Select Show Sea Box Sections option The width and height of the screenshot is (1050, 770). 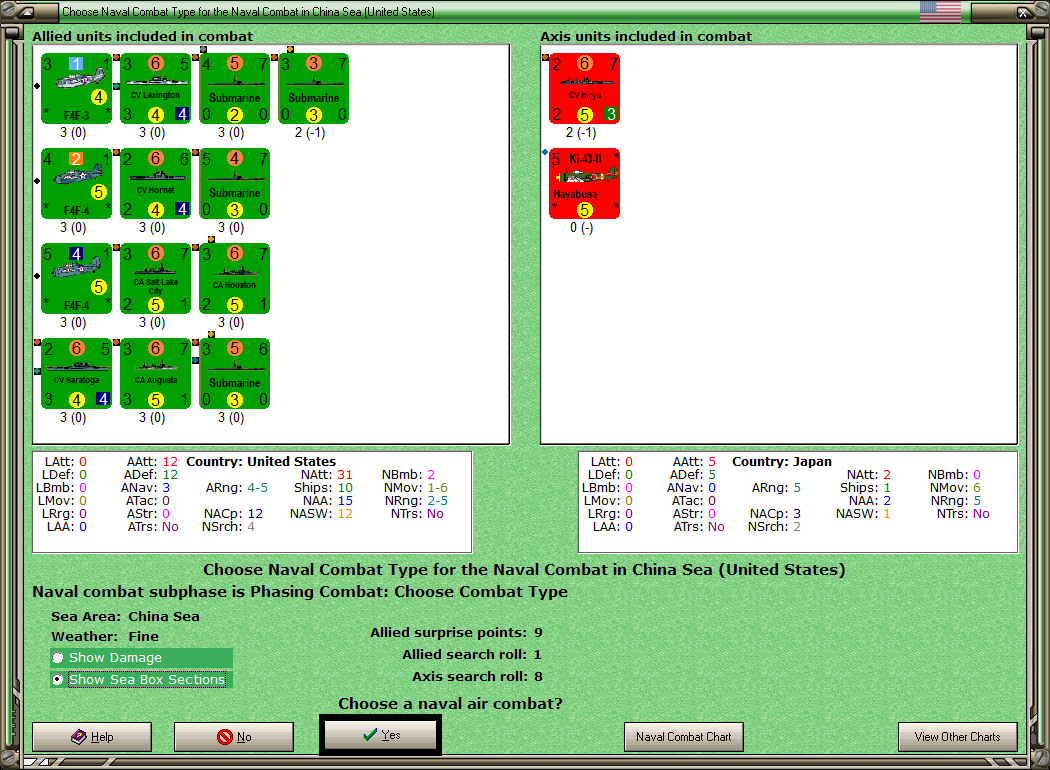(58, 680)
